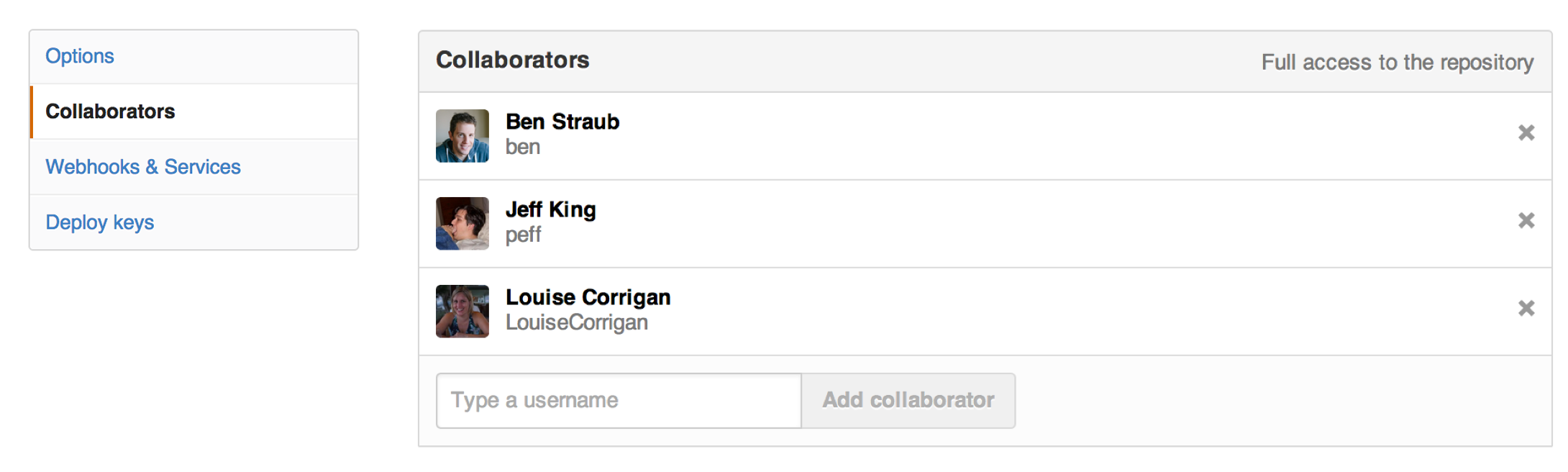Delete Louise Corrigan's collaborator access
The height and width of the screenshot is (472, 1568).
tap(1526, 309)
